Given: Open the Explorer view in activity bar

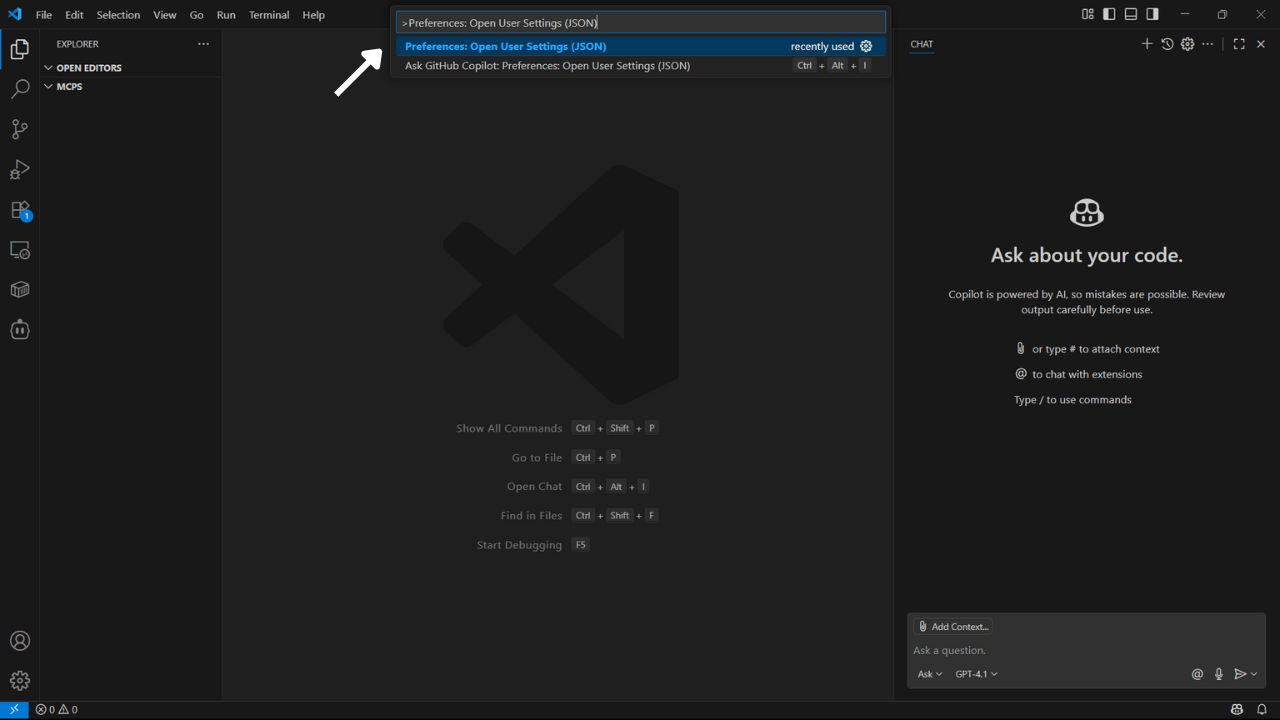Looking at the screenshot, I should (x=19, y=49).
